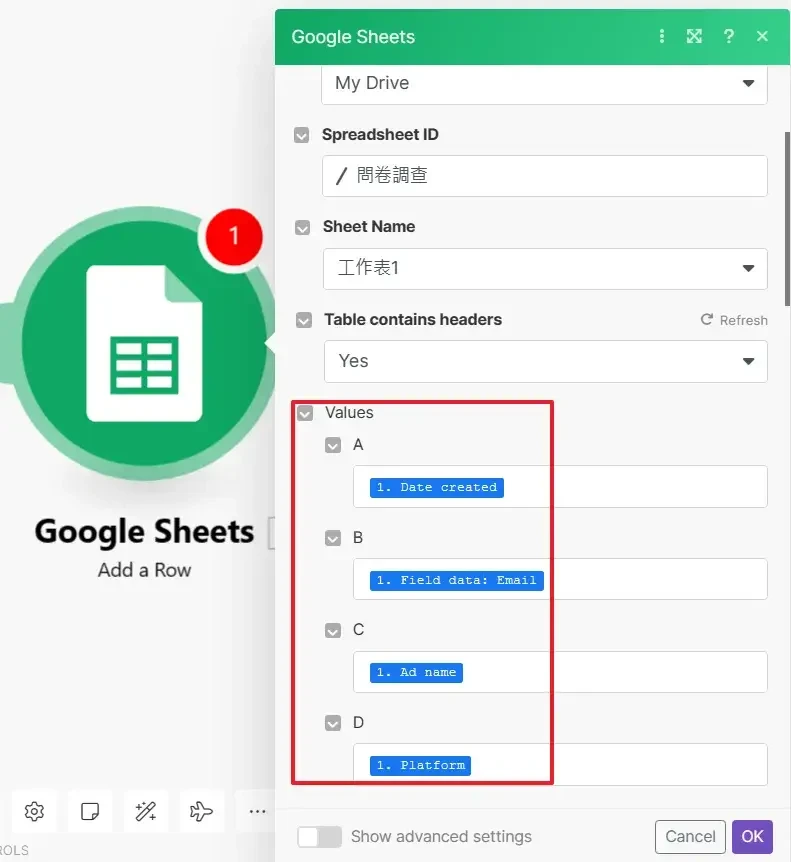Click the Refresh link text

pyautogui.click(x=744, y=321)
